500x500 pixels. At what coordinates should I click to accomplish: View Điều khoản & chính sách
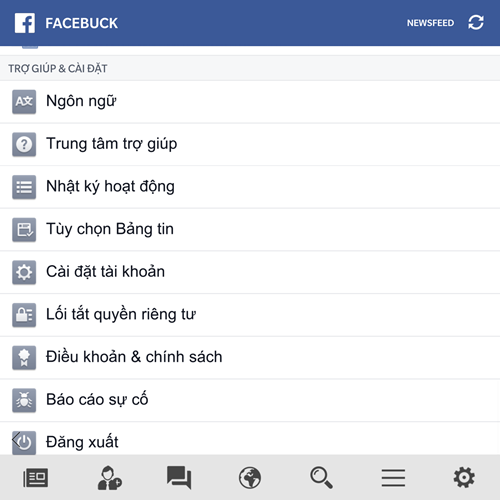pyautogui.click(x=250, y=358)
